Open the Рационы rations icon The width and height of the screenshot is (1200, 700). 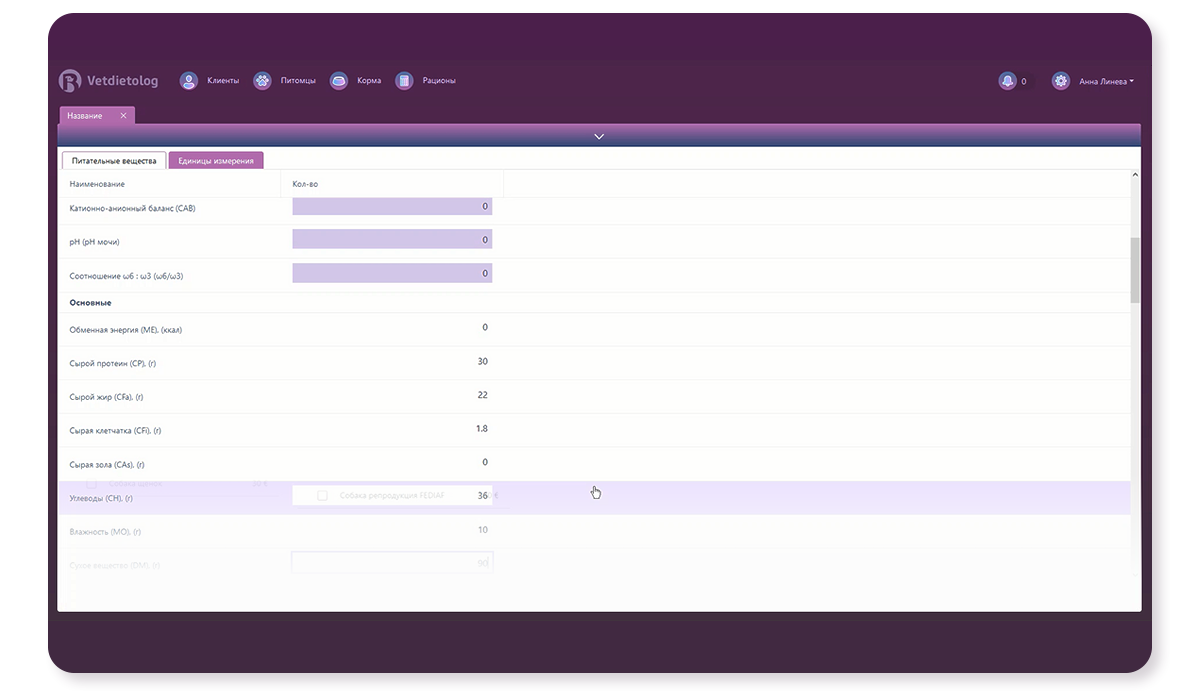click(x=404, y=81)
